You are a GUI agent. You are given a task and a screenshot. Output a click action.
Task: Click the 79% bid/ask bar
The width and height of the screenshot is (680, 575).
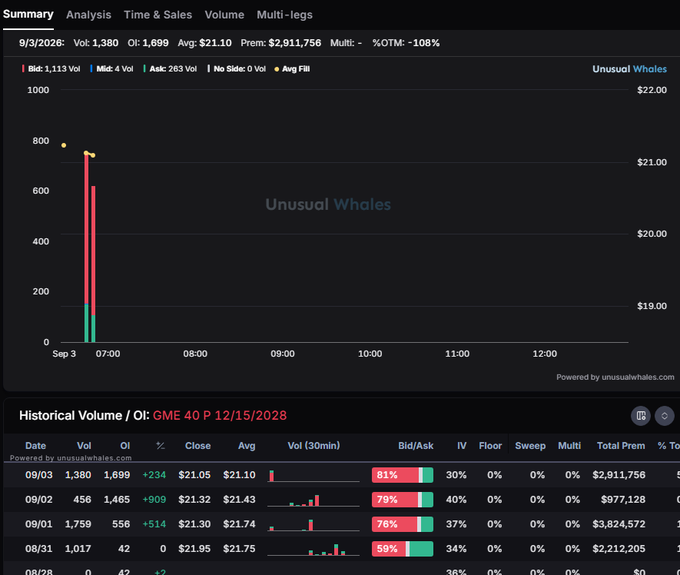click(402, 500)
